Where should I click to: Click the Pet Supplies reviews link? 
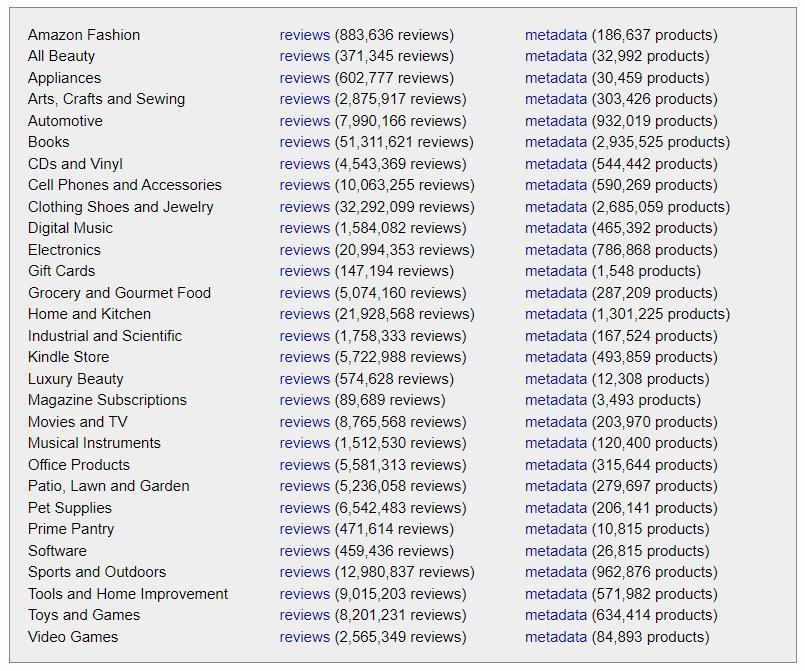pyautogui.click(x=304, y=508)
